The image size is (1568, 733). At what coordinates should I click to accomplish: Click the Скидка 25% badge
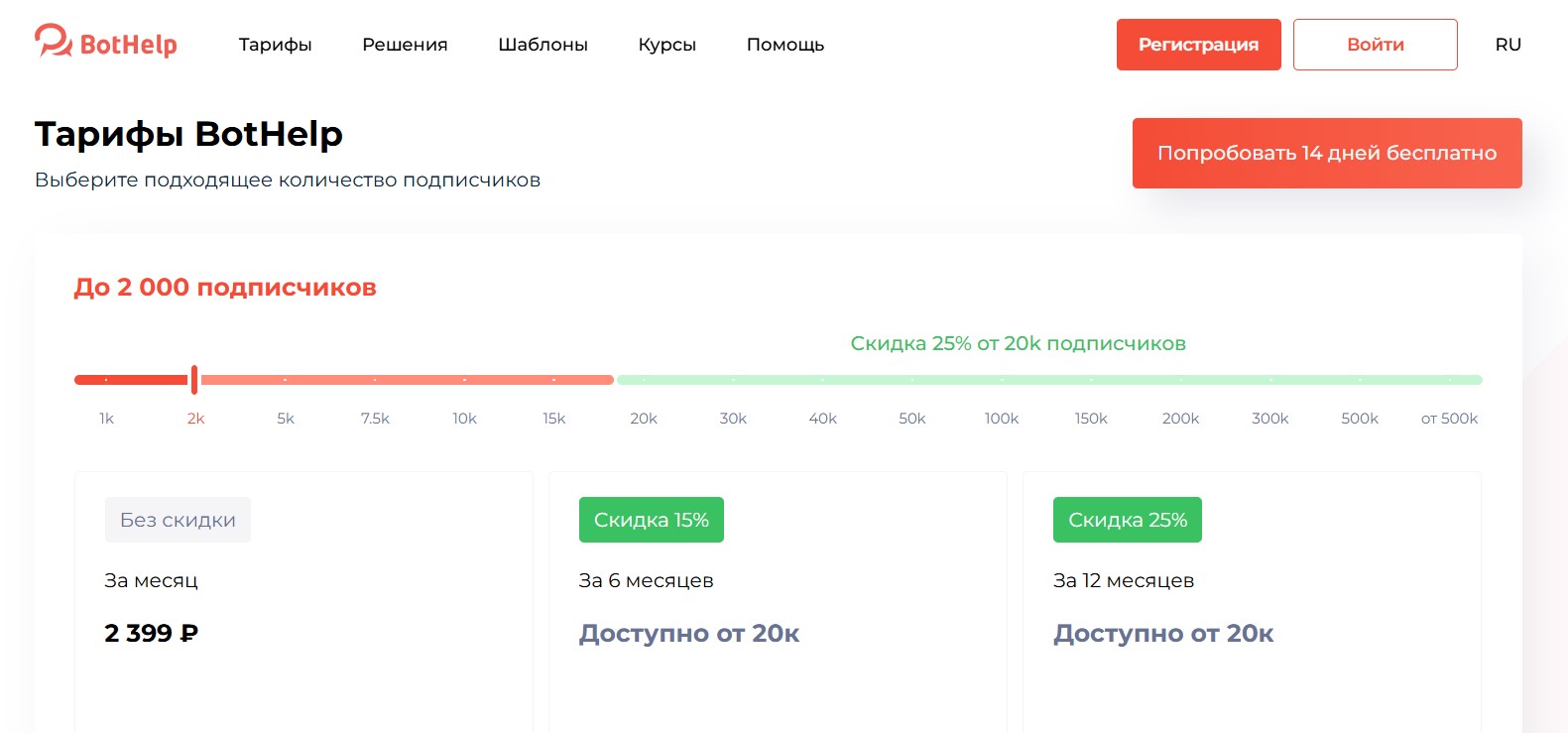[x=1127, y=520]
